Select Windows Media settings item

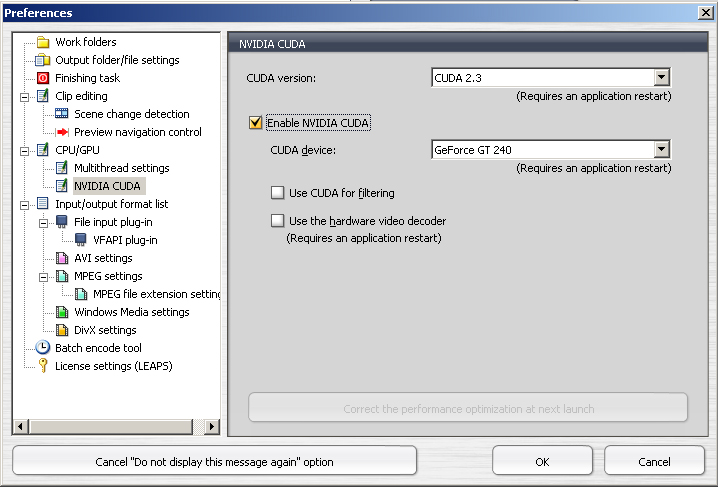click(131, 312)
